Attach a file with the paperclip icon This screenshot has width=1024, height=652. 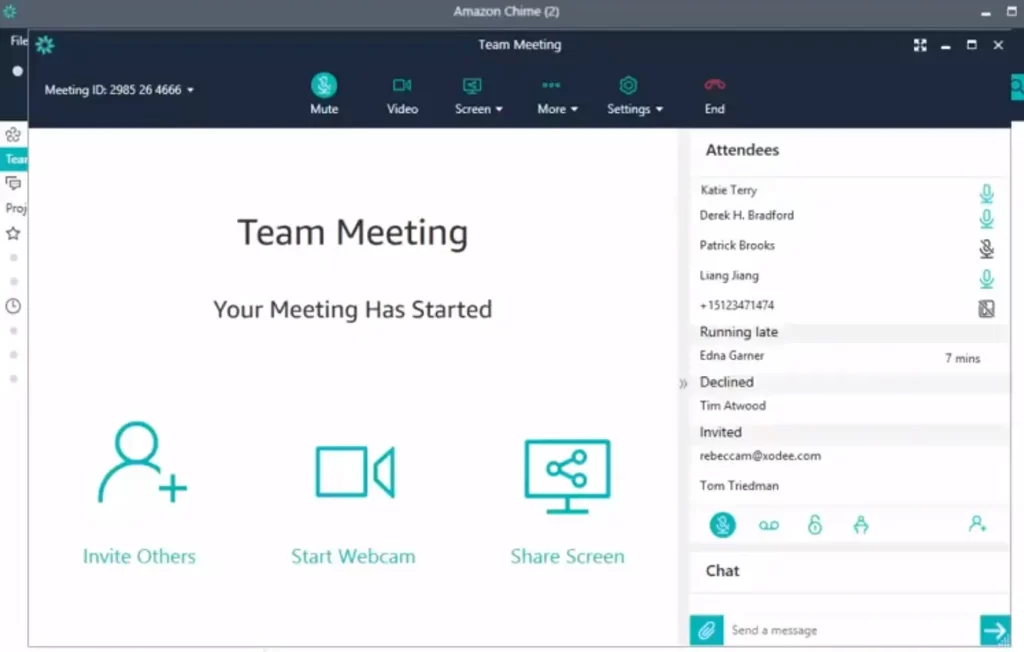tap(707, 630)
